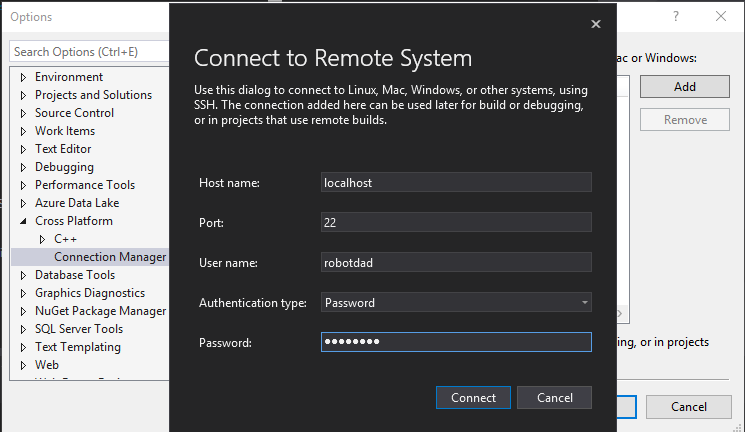Click the Host name input field

coord(456,182)
